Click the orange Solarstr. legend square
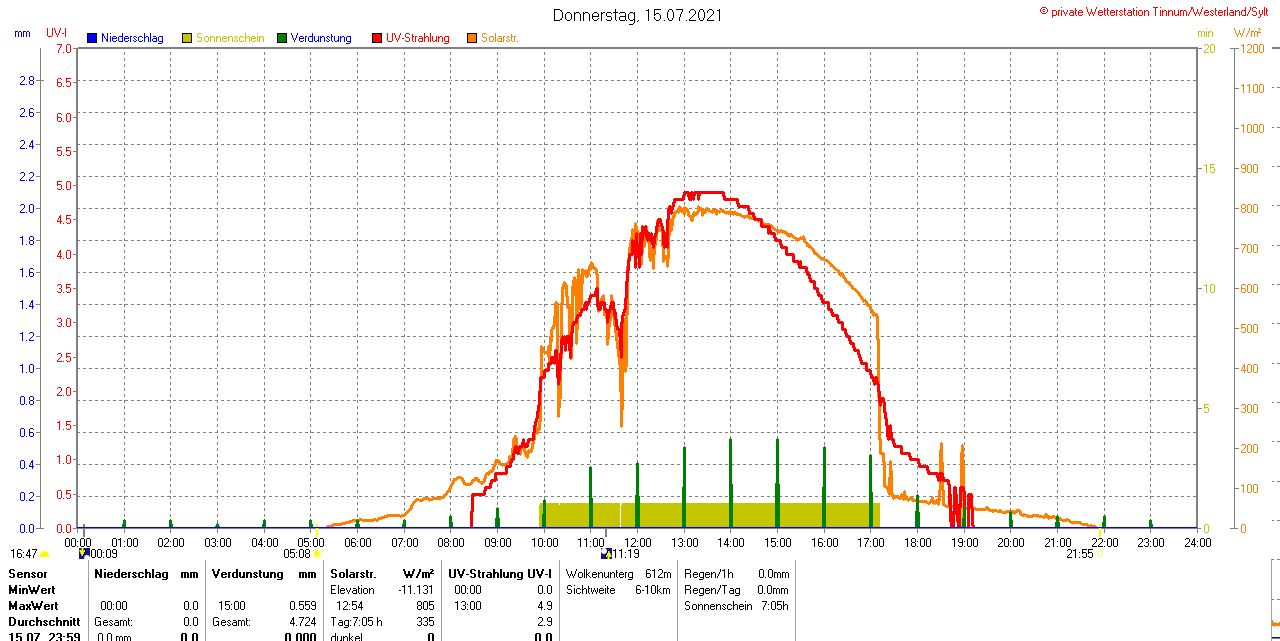The width and height of the screenshot is (1280, 641). pyautogui.click(x=472, y=38)
